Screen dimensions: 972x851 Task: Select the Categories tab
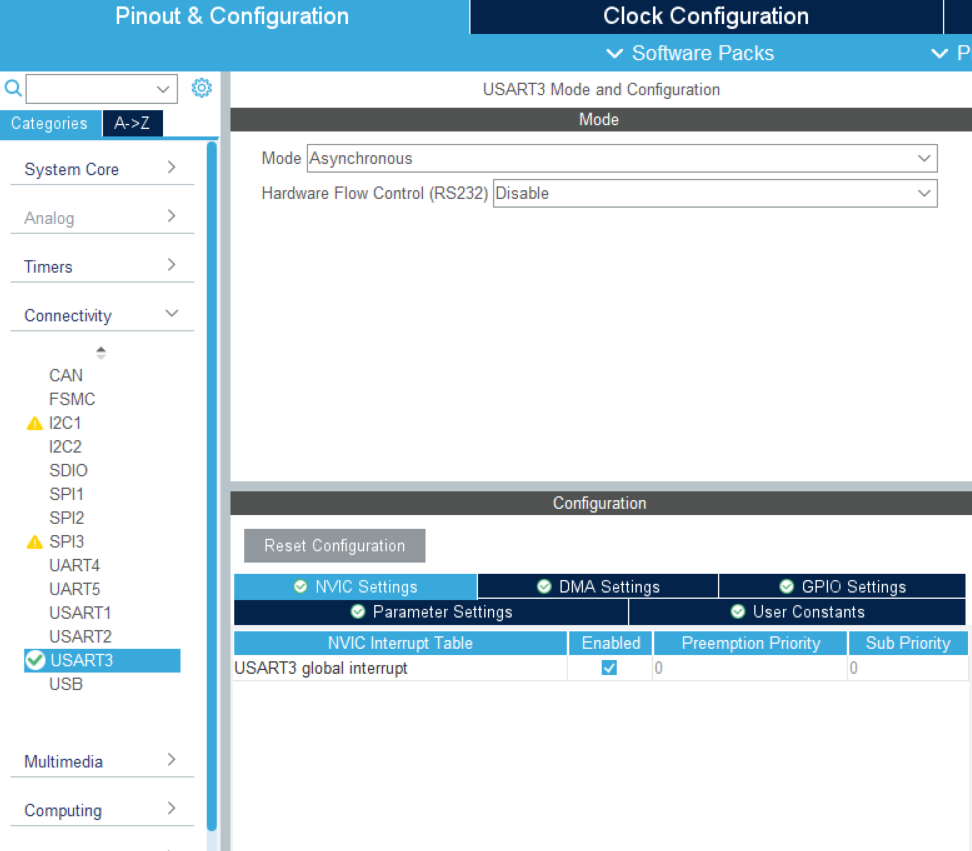[x=50, y=123]
